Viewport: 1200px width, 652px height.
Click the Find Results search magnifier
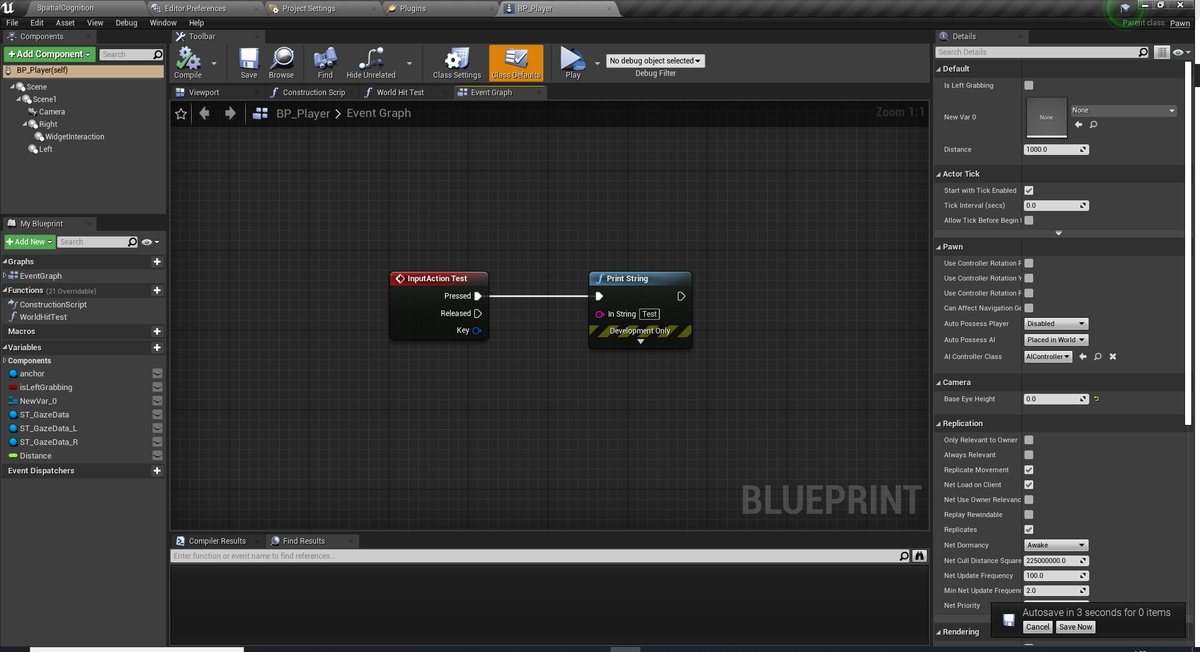(905, 556)
